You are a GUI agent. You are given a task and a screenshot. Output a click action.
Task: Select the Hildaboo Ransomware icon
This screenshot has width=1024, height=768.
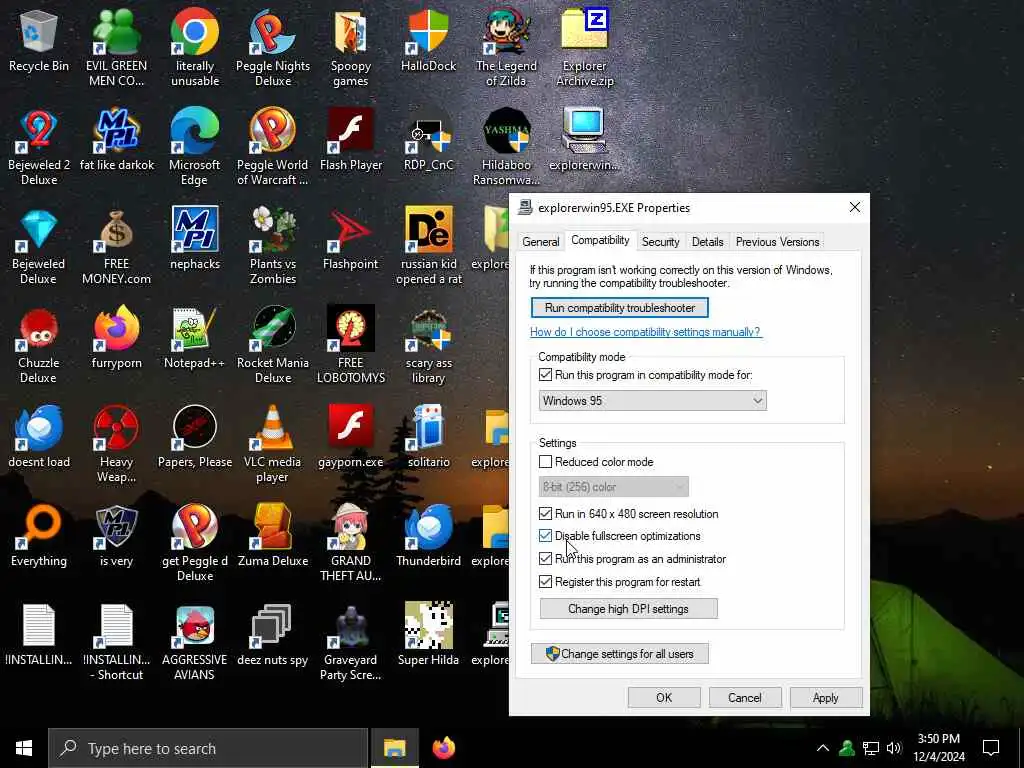(x=506, y=147)
